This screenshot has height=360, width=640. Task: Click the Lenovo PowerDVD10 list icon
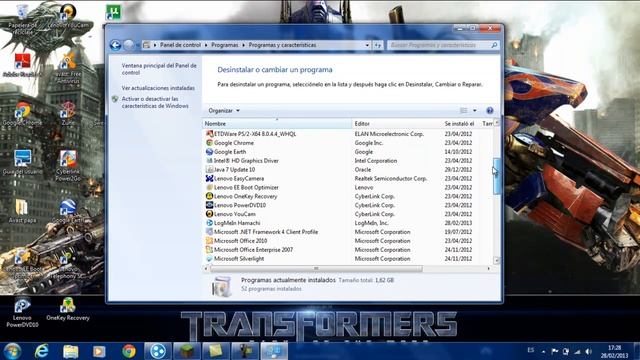click(209, 205)
